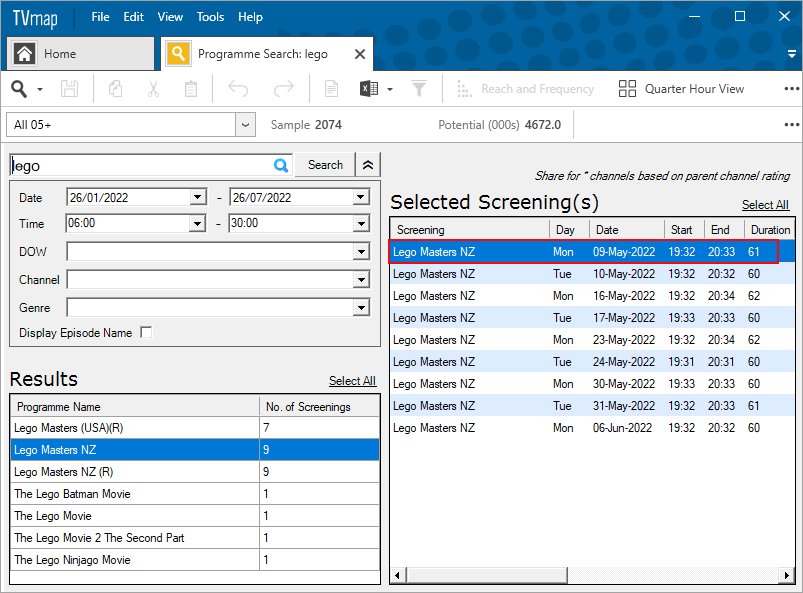Image resolution: width=803 pixels, height=593 pixels.
Task: Click the horizontal scrollbar right arrow
Action: click(788, 576)
